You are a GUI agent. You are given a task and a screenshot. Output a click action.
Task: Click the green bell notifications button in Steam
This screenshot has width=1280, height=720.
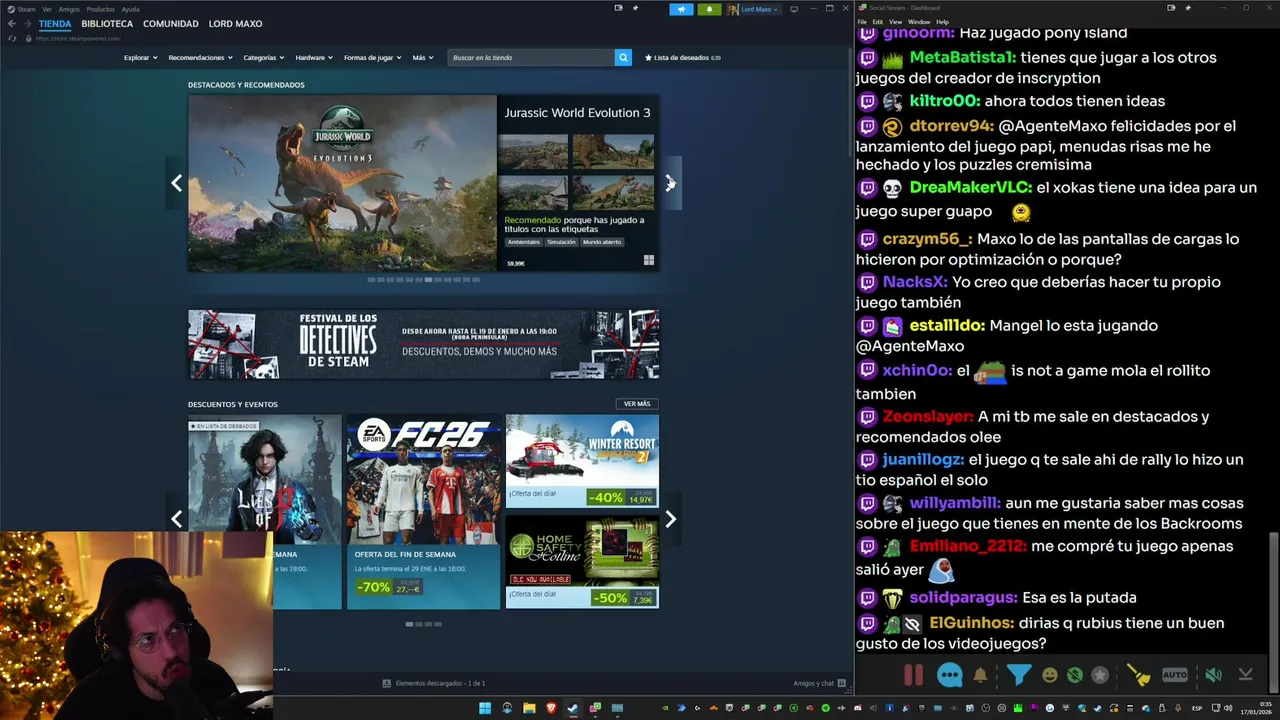709,9
